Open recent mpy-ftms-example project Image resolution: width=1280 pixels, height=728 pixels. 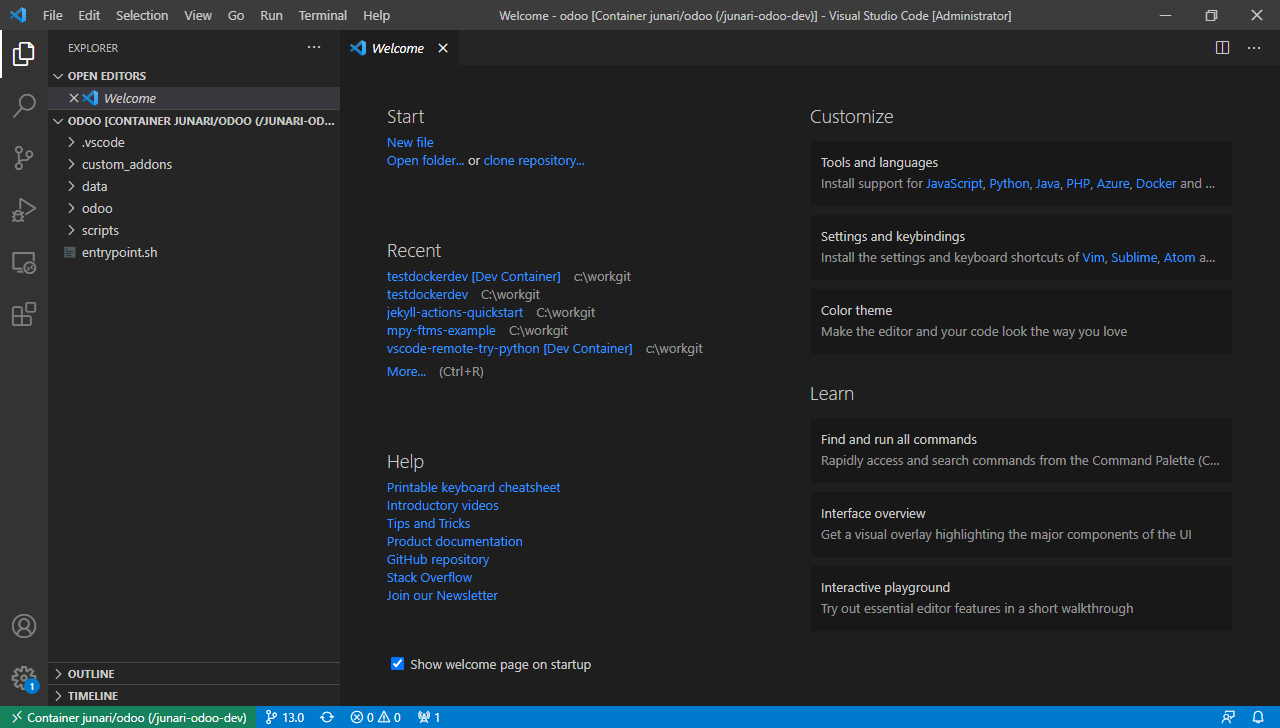441,330
